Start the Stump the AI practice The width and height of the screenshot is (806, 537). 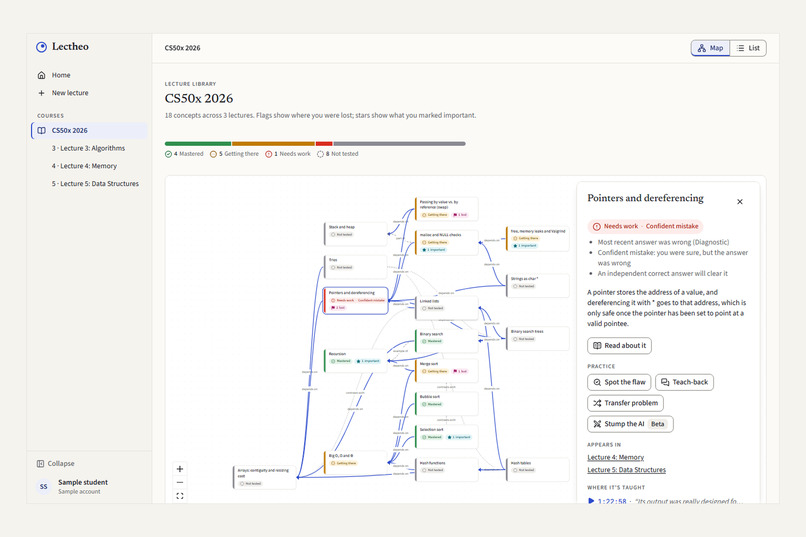[x=630, y=424]
